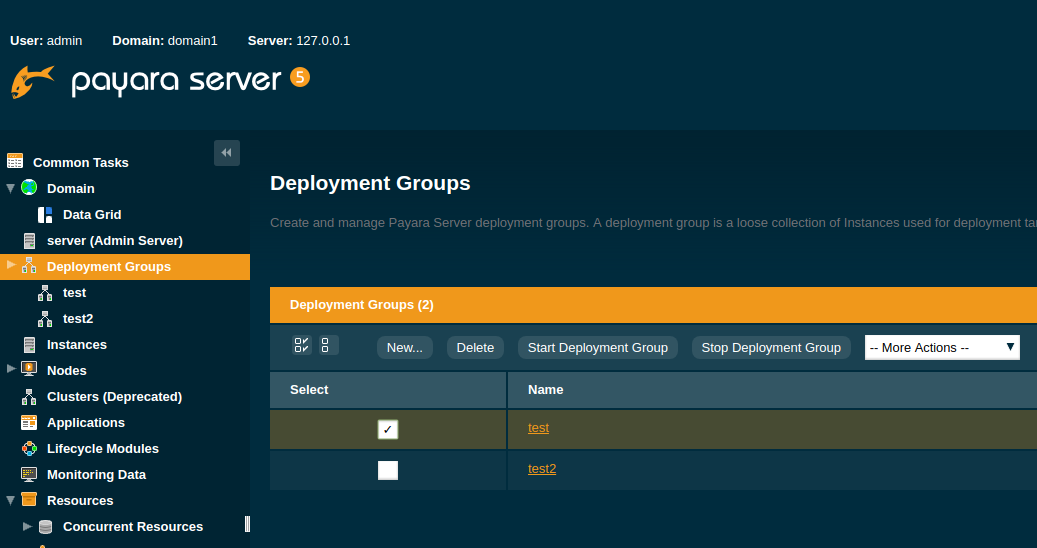The image size is (1037, 548).
Task: Collapse the sidebar with double-arrow button
Action: pyautogui.click(x=227, y=153)
